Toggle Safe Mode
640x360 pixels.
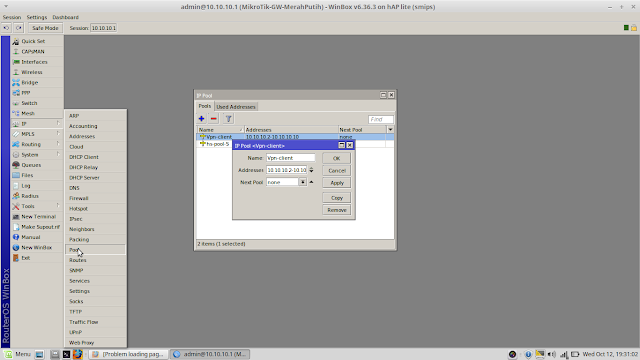pos(45,28)
